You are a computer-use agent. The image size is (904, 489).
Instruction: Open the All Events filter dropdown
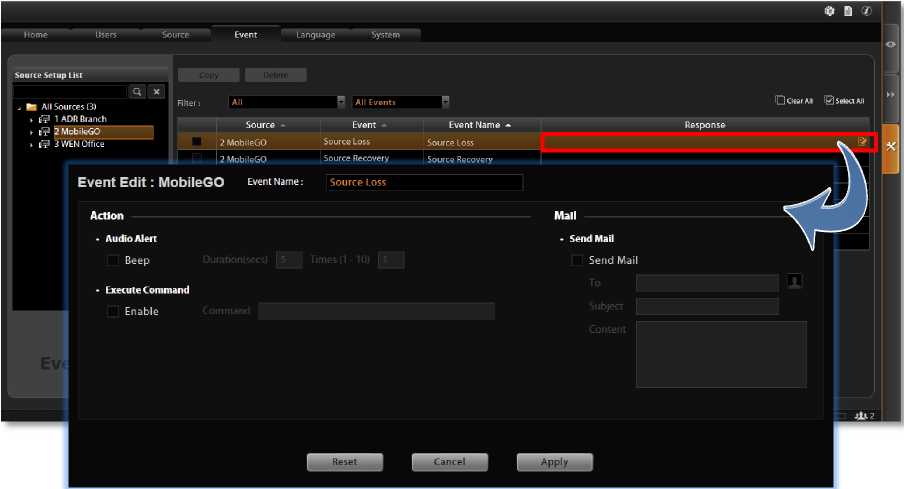click(x=445, y=102)
